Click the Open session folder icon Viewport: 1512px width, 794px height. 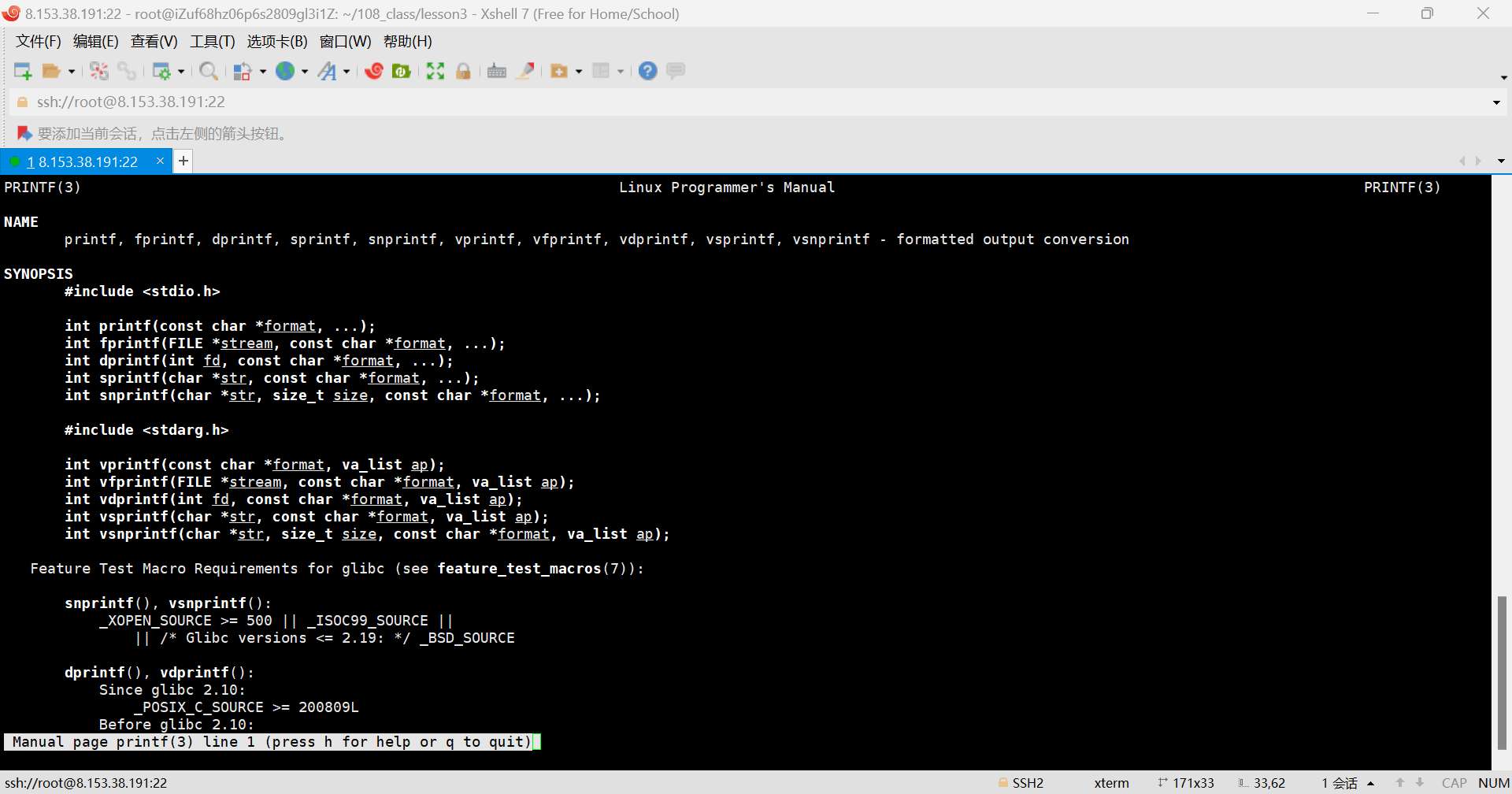(x=51, y=72)
